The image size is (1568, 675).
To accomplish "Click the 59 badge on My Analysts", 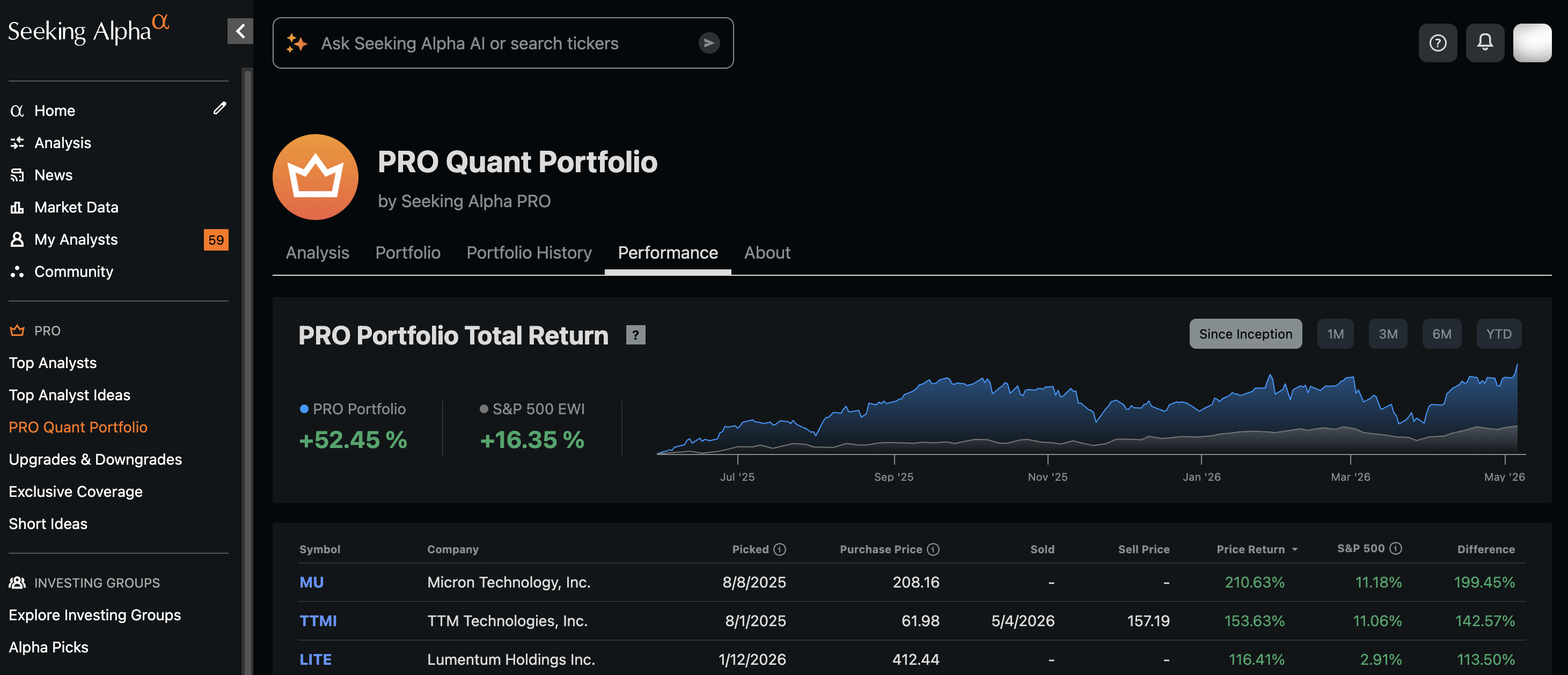I will (216, 239).
